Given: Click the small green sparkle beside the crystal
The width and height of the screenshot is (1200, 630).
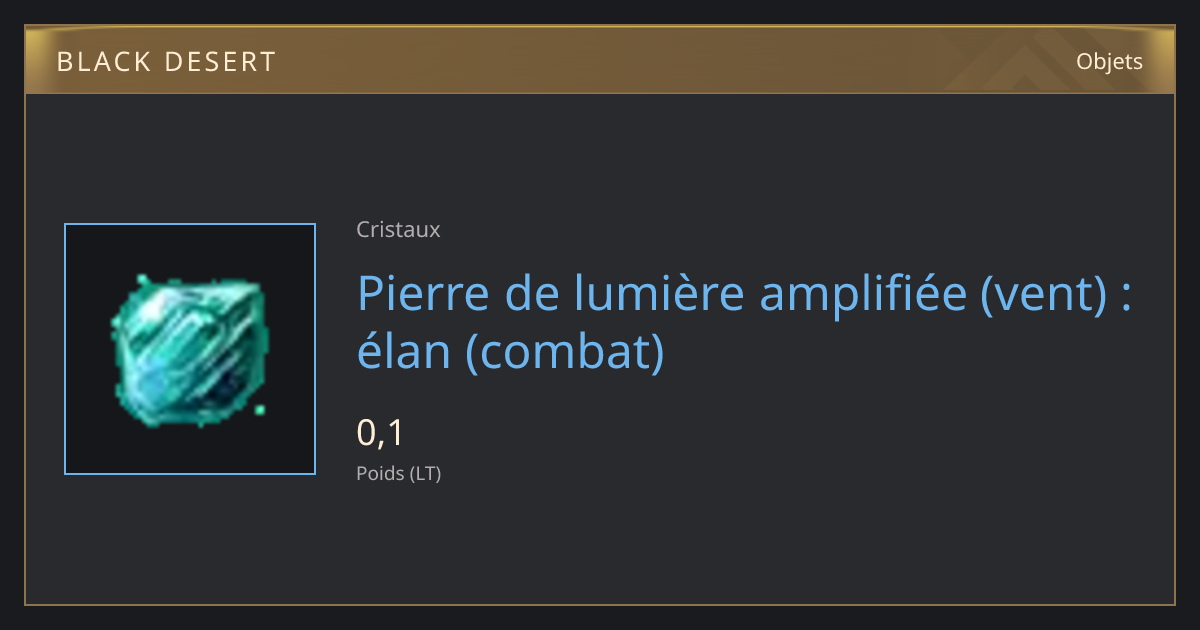Looking at the screenshot, I should 260,409.
